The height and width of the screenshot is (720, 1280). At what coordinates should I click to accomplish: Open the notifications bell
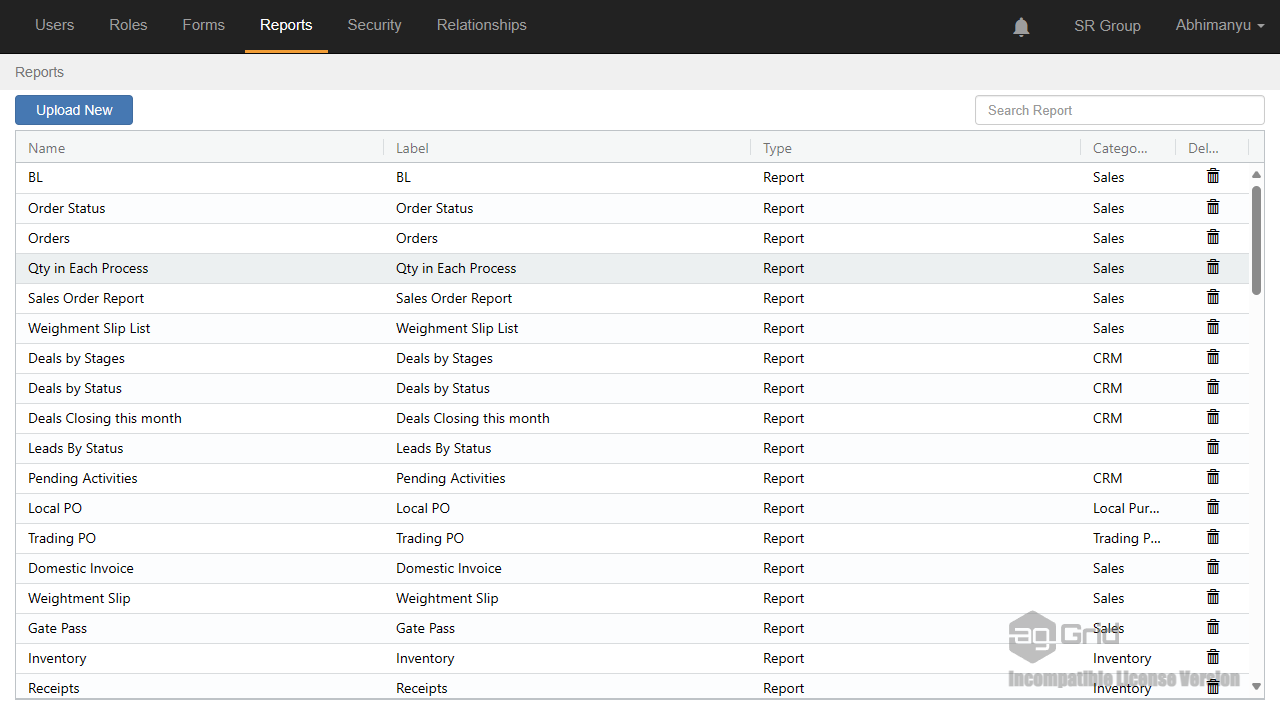pyautogui.click(x=1021, y=27)
